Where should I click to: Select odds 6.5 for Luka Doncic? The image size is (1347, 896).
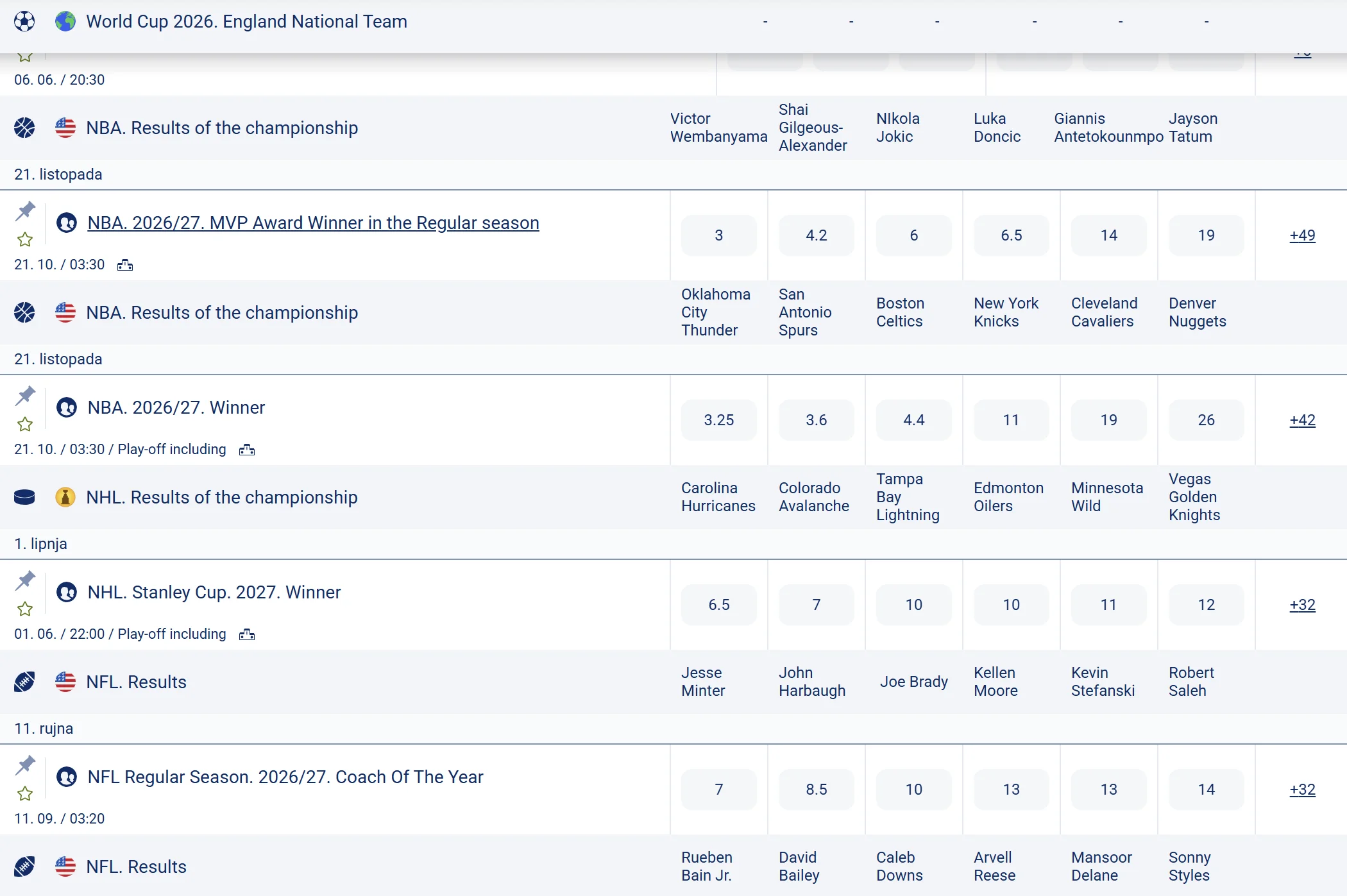(1012, 235)
